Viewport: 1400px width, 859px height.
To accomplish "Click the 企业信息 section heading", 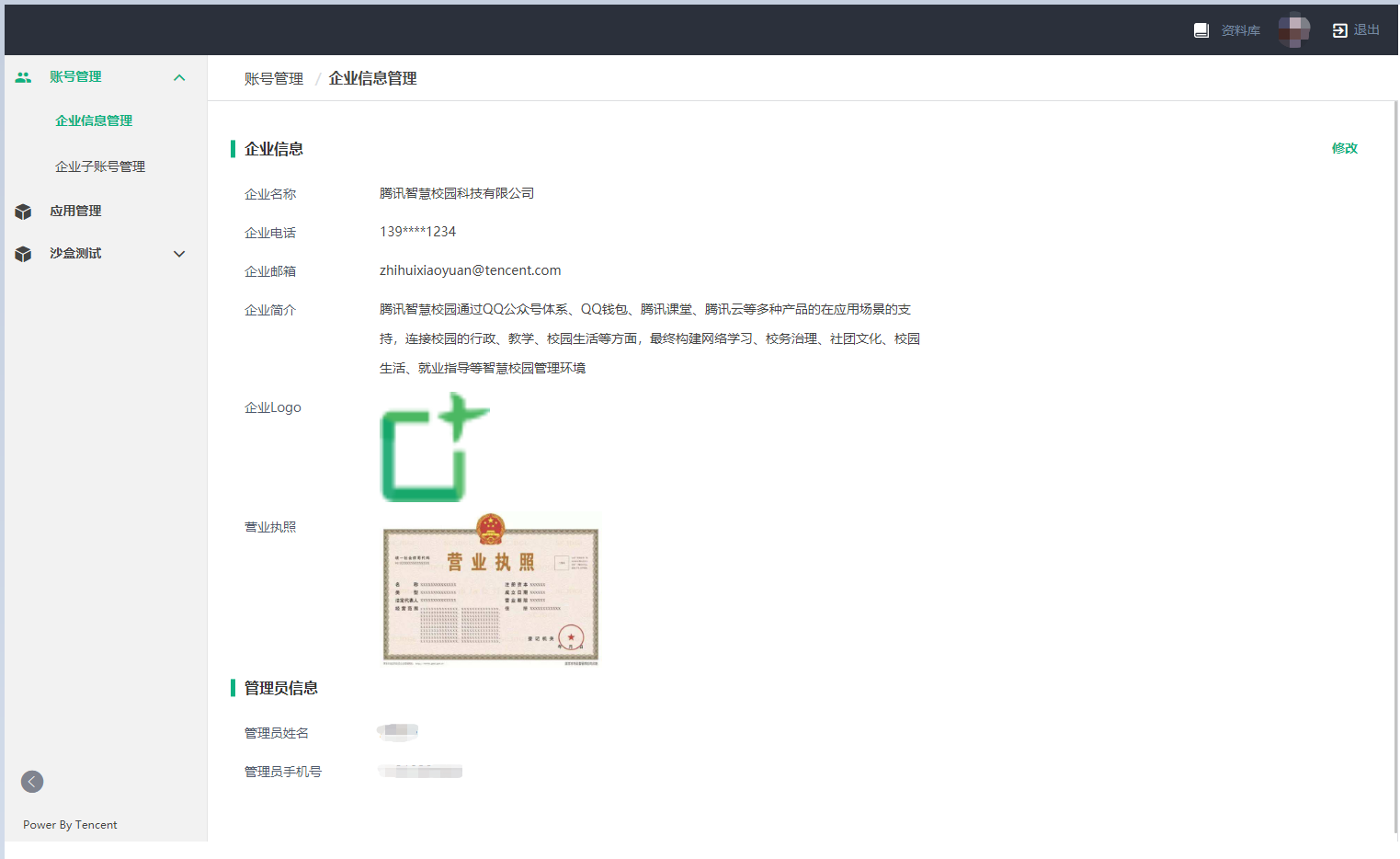I will click(x=274, y=149).
